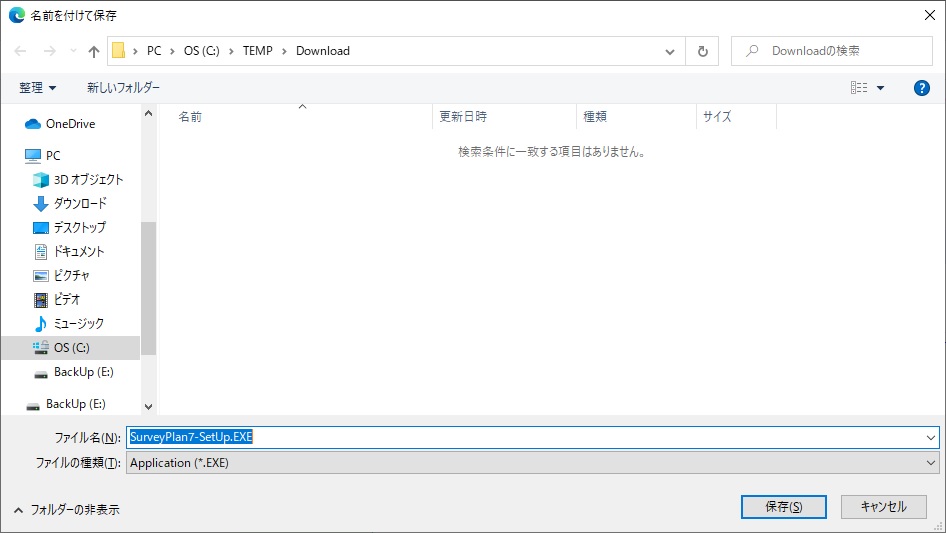Go up one folder level
The image size is (946, 533).
[94, 51]
